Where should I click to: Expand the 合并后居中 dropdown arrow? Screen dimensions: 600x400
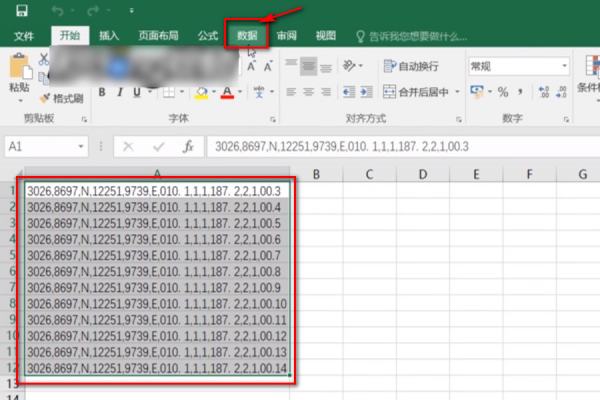(x=457, y=92)
